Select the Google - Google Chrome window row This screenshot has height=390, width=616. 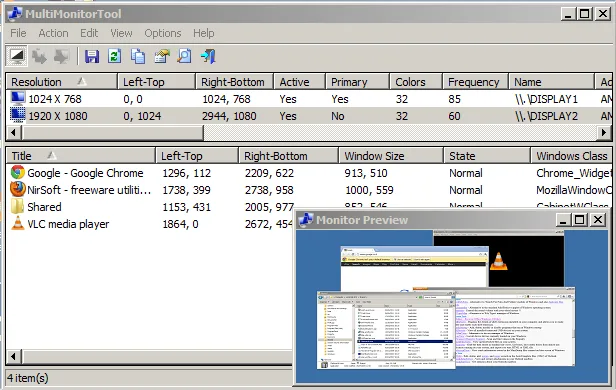click(x=309, y=173)
